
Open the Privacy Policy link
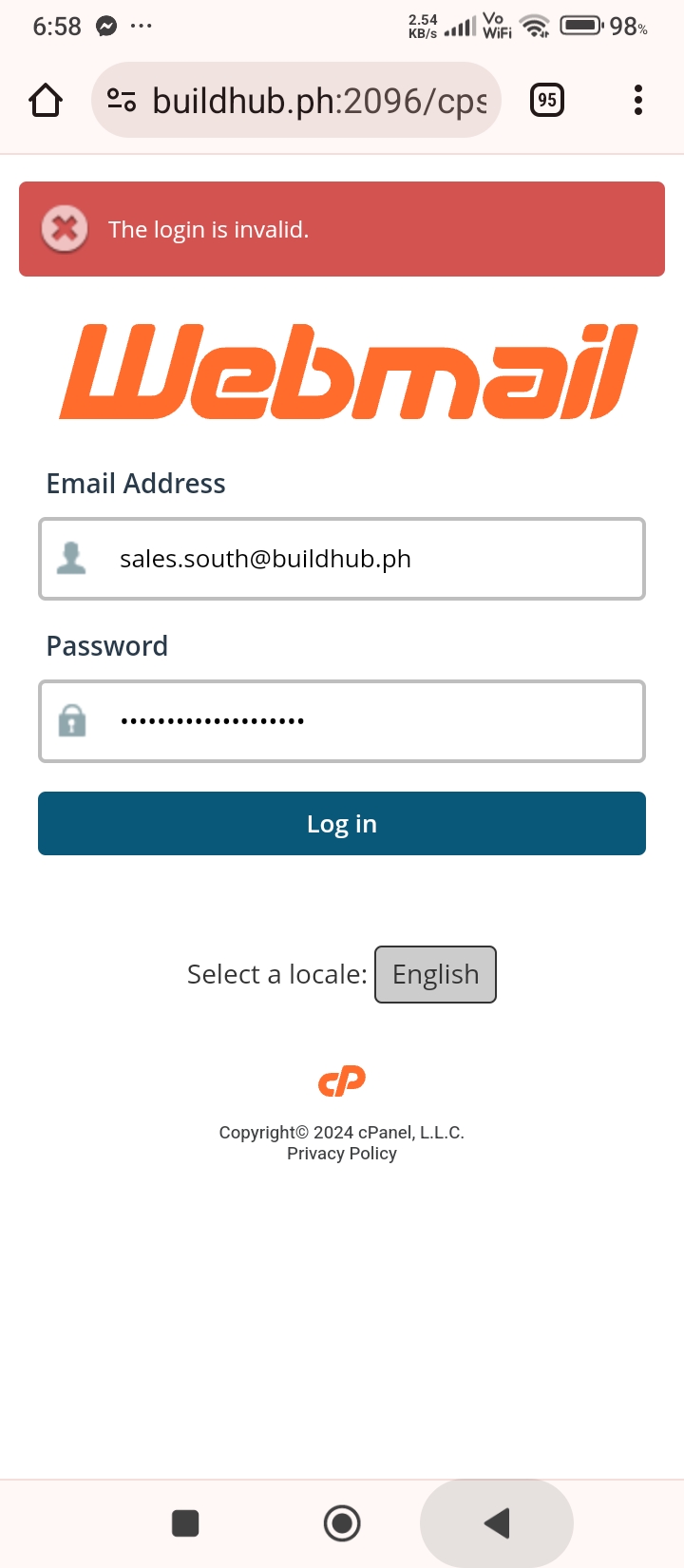[342, 1154]
